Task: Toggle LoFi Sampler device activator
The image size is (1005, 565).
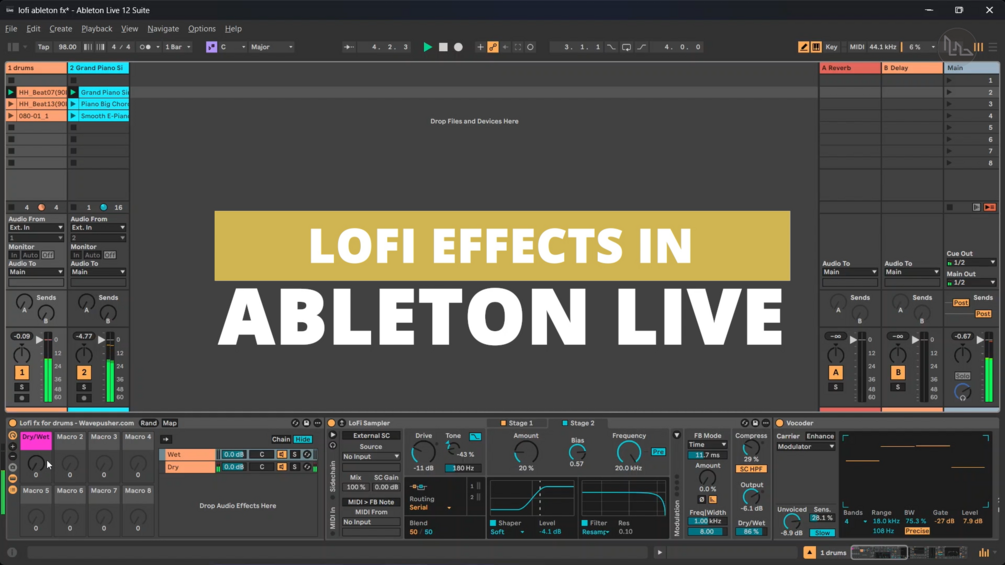Action: point(331,423)
